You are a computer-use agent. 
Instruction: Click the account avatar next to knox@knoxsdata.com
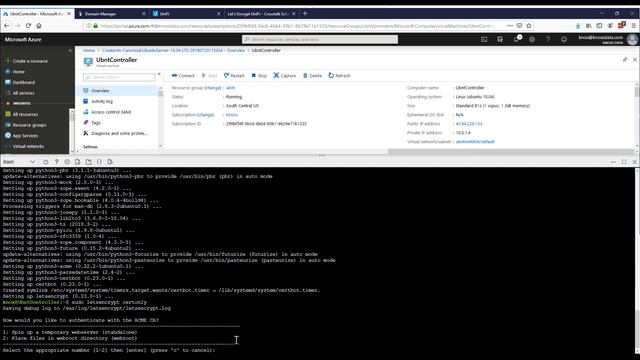point(632,39)
